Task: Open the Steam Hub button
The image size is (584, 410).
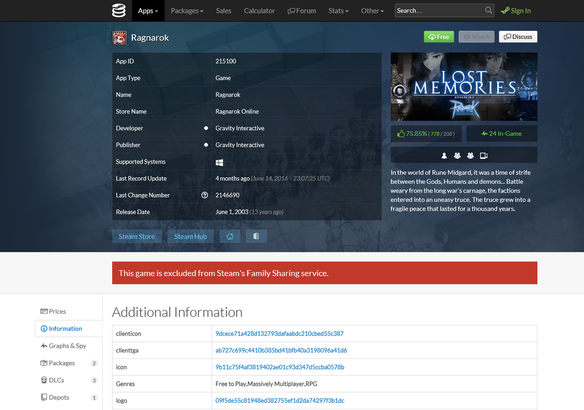Action: [190, 236]
